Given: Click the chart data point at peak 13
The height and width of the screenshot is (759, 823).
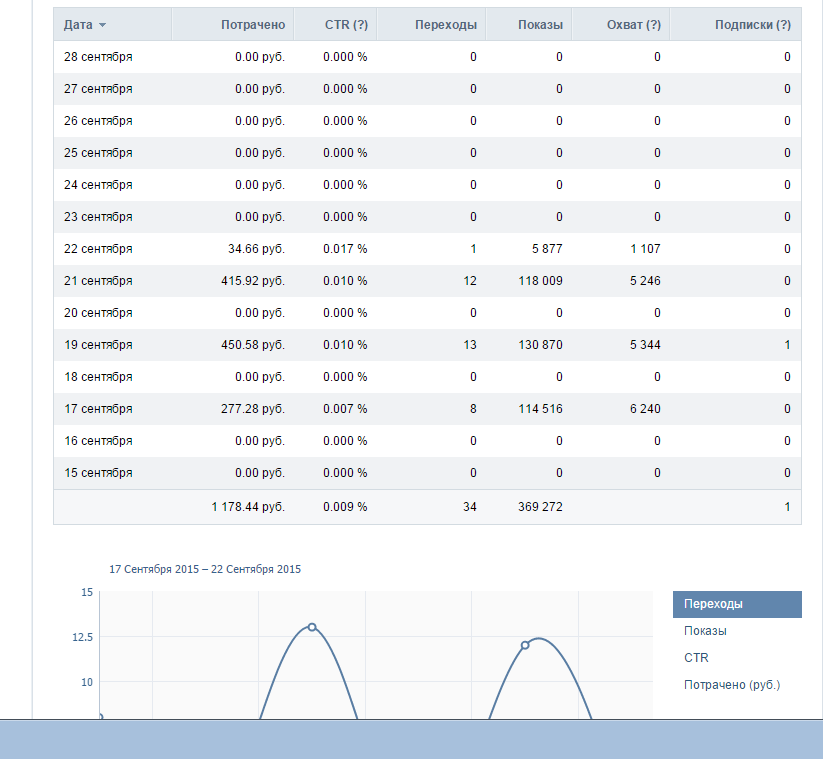Looking at the screenshot, I should (x=312, y=627).
